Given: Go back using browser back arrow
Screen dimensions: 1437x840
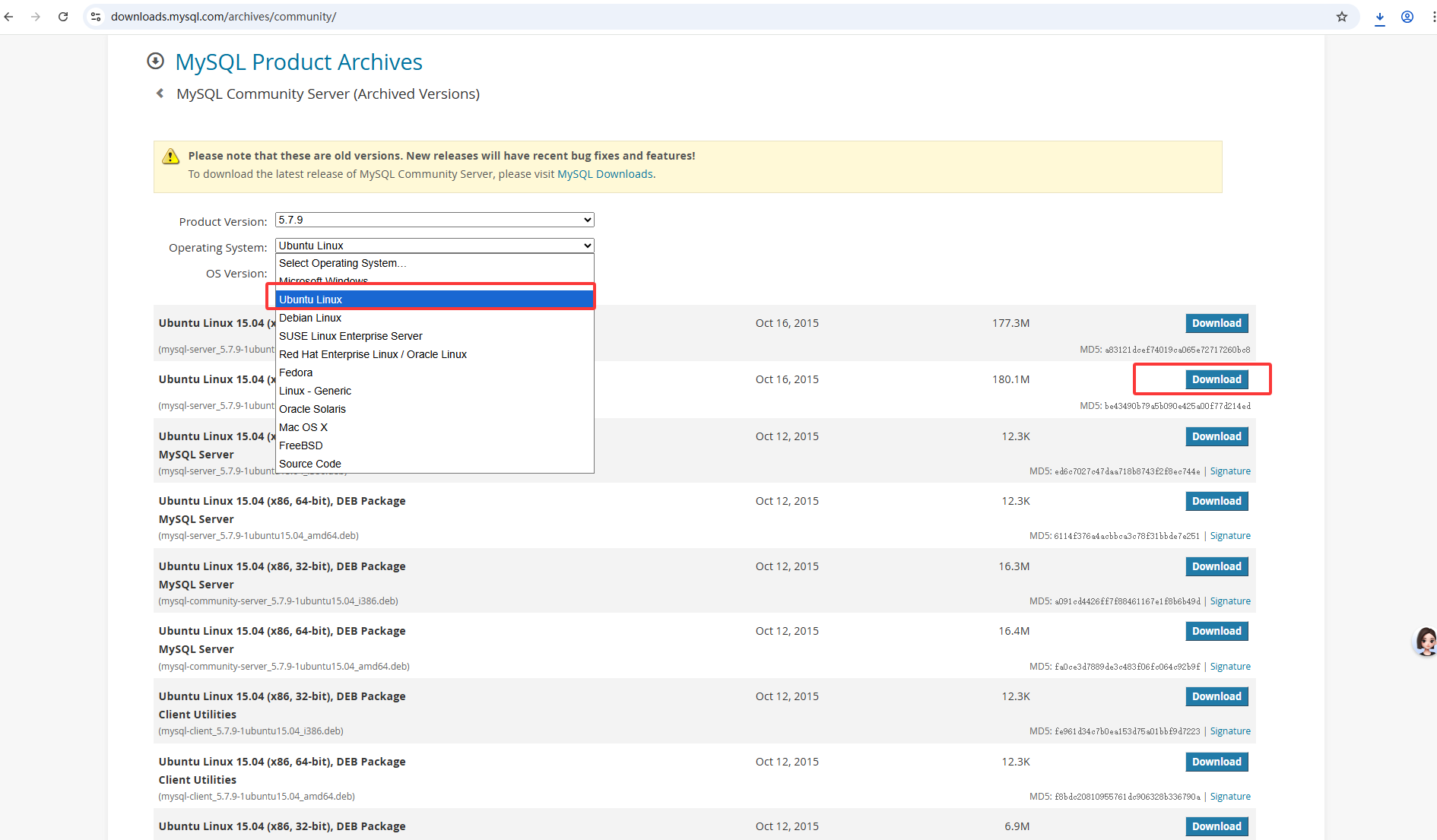Looking at the screenshot, I should pos(9,17).
